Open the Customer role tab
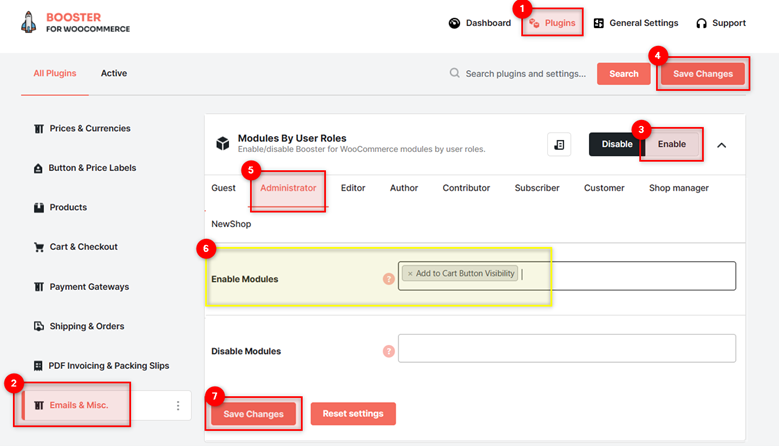This screenshot has height=446, width=779. point(604,188)
